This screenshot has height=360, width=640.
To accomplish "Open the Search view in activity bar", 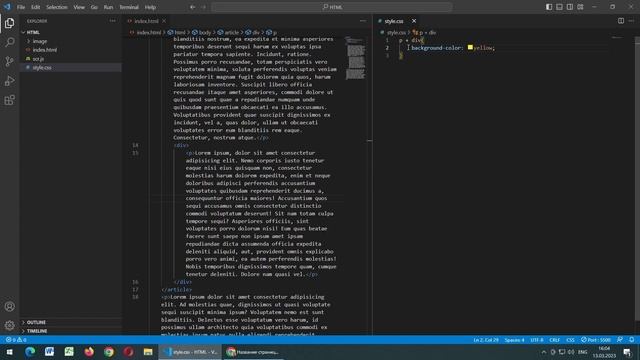I will click(x=9, y=42).
